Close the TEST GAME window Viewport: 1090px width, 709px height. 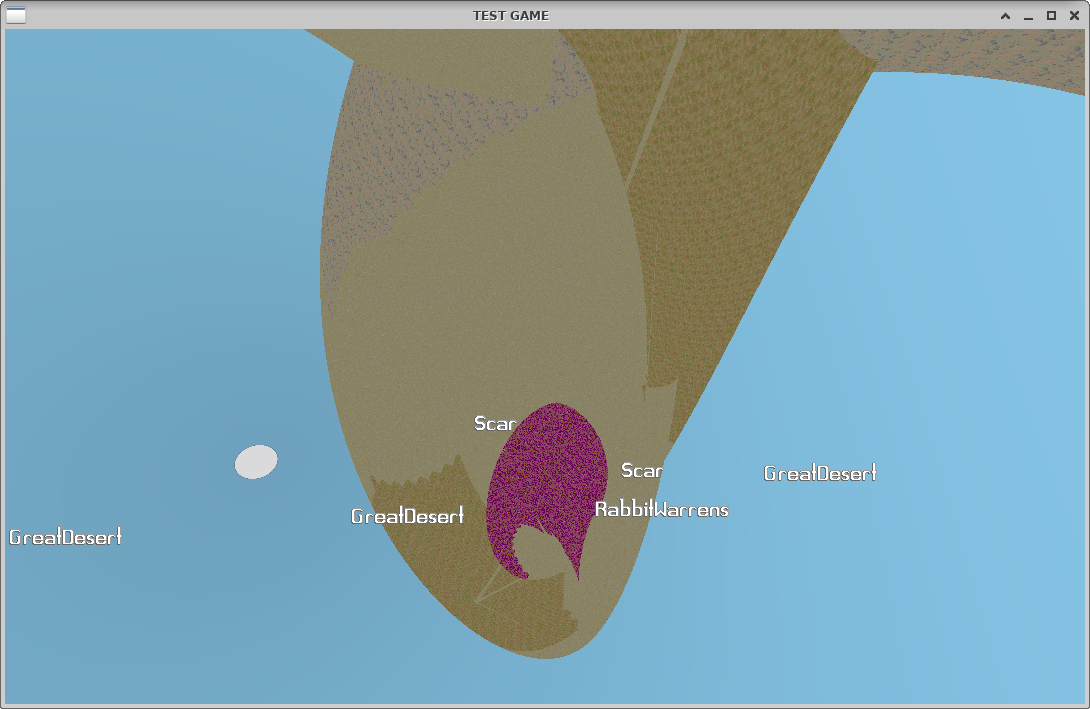(x=1074, y=15)
